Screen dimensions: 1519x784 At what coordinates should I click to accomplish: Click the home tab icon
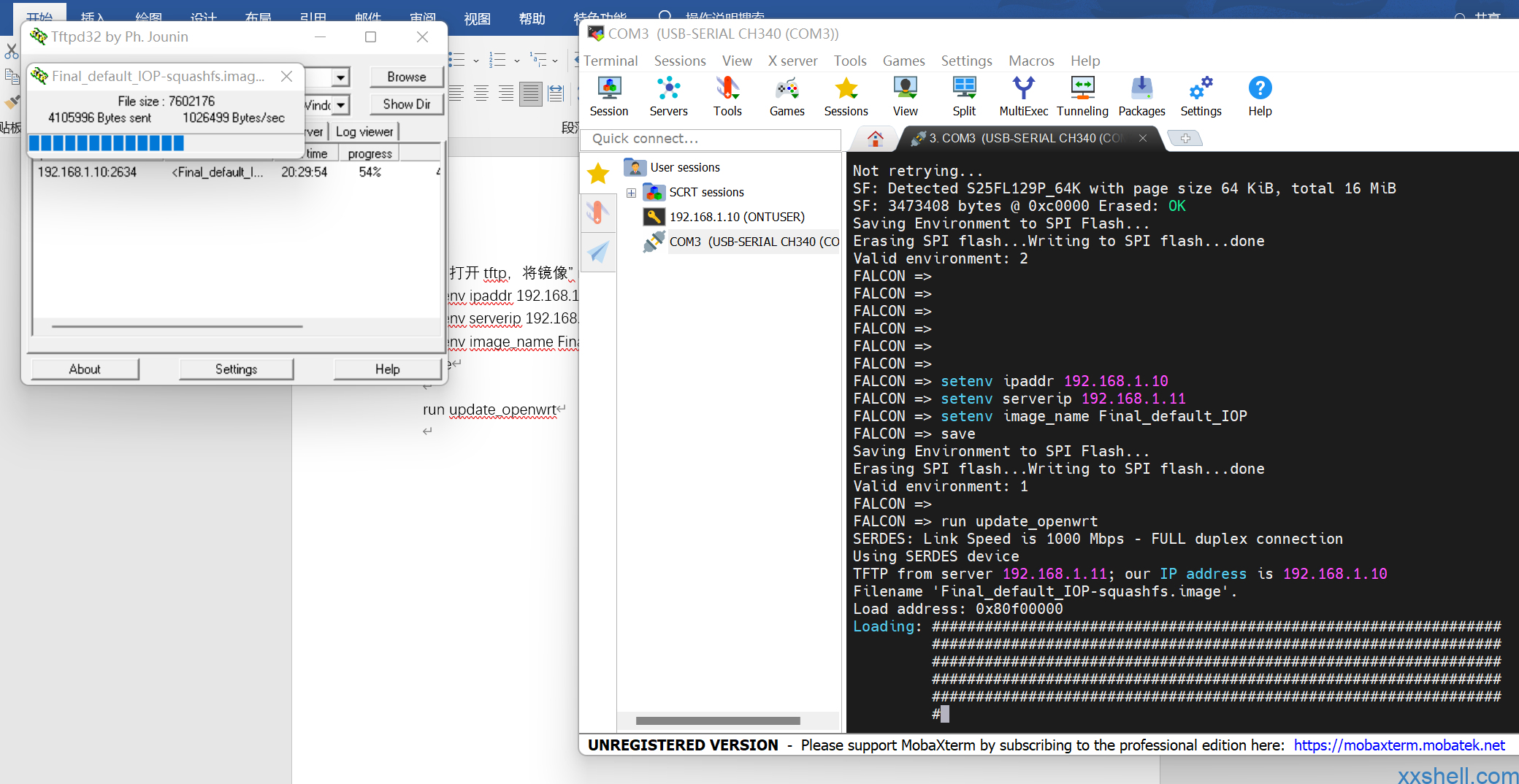click(x=875, y=138)
